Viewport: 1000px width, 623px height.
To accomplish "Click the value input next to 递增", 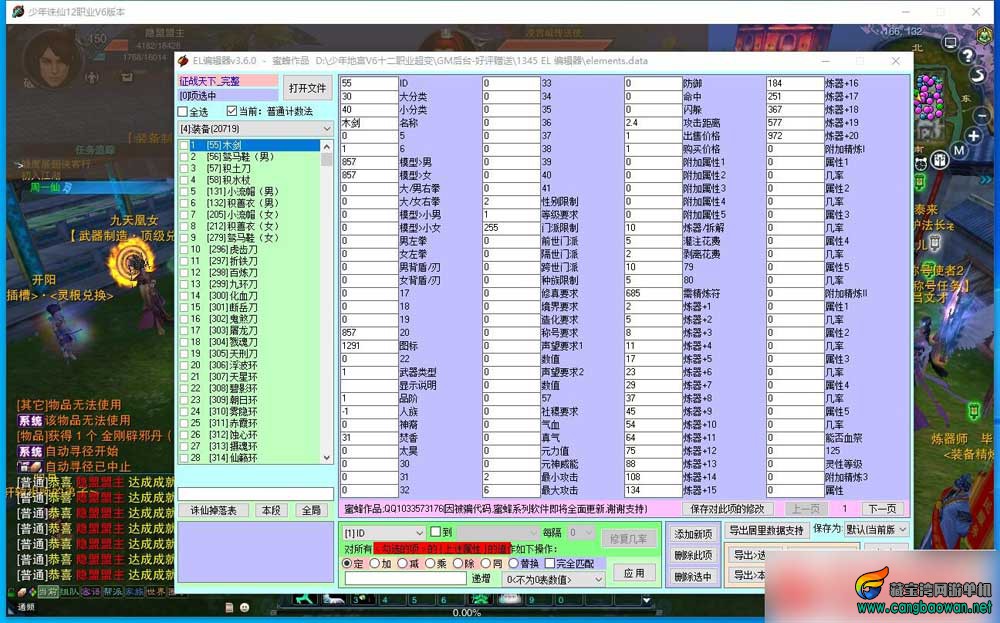I will point(406,578).
